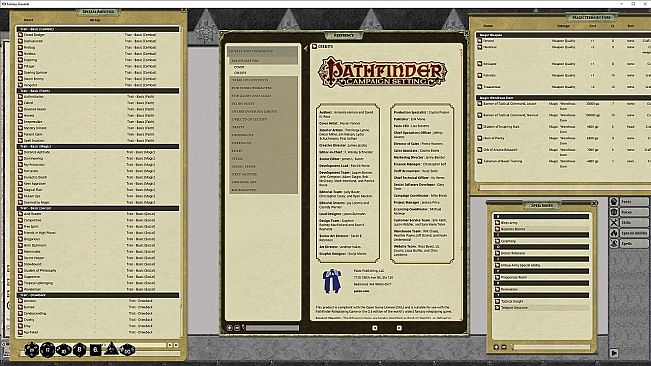The height and width of the screenshot is (366, 651).
Task: Select the Credits page in Reference index
Action: [240, 73]
